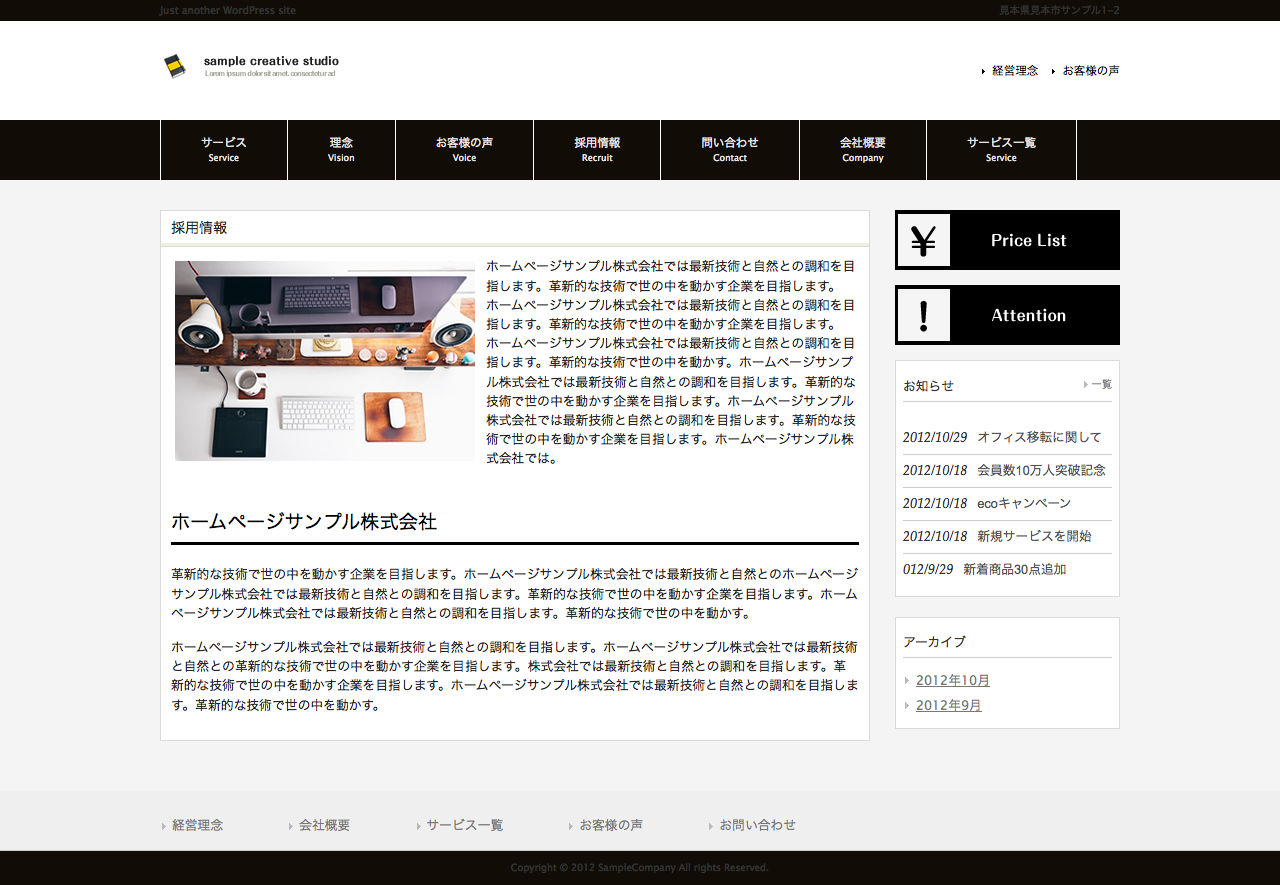Open the 2012年9月 archive link
This screenshot has height=885, width=1280.
click(x=949, y=706)
